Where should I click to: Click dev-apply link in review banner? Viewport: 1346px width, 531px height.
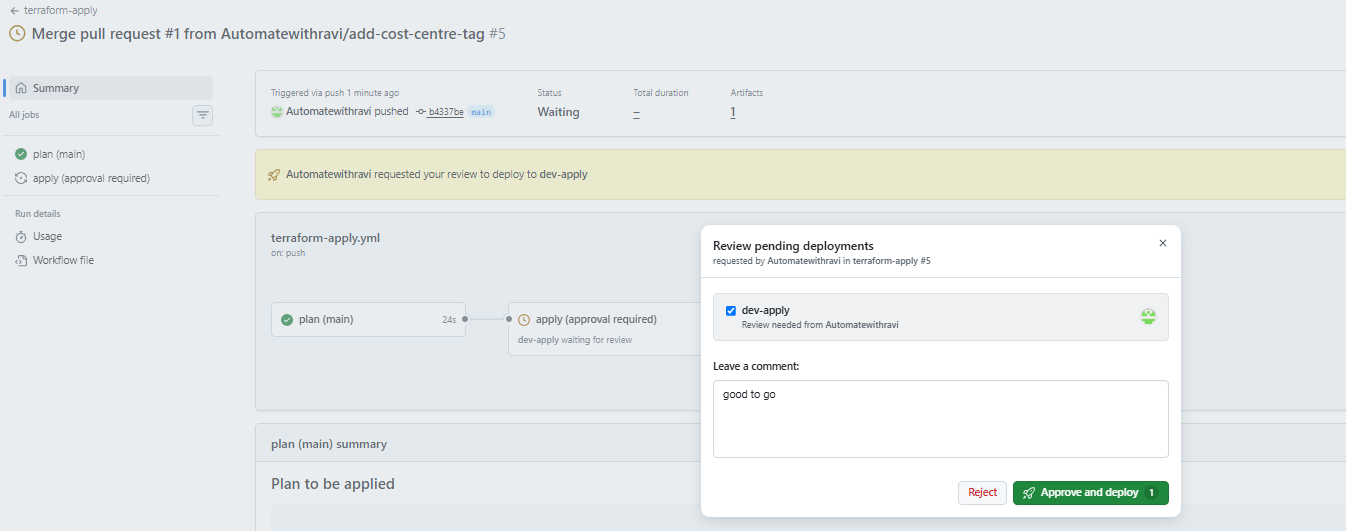563,174
